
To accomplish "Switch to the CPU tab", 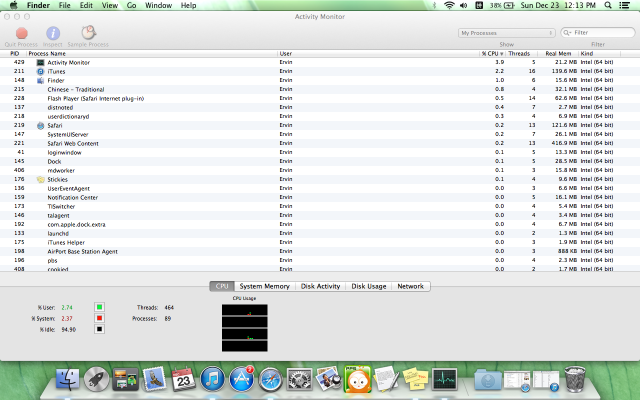I will 222,286.
